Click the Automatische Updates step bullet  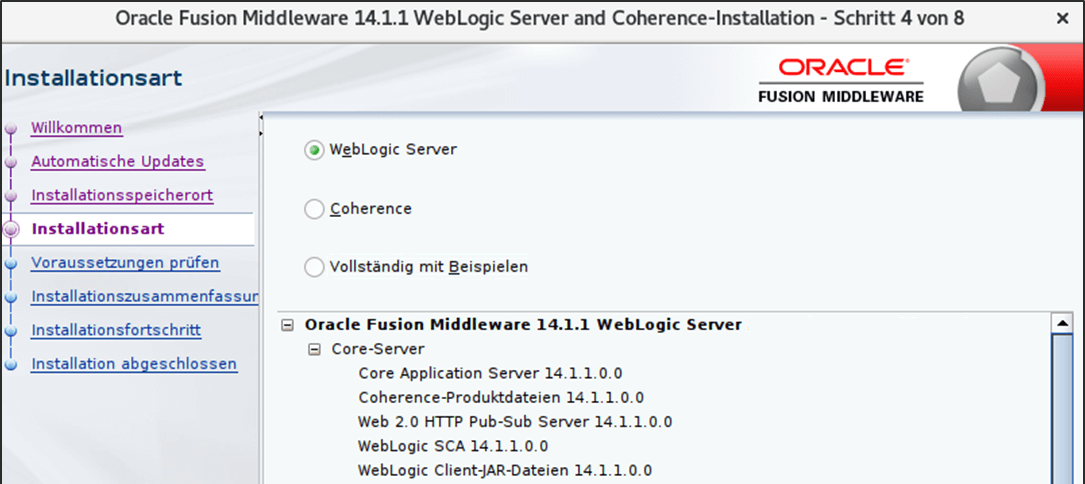pos(10,163)
